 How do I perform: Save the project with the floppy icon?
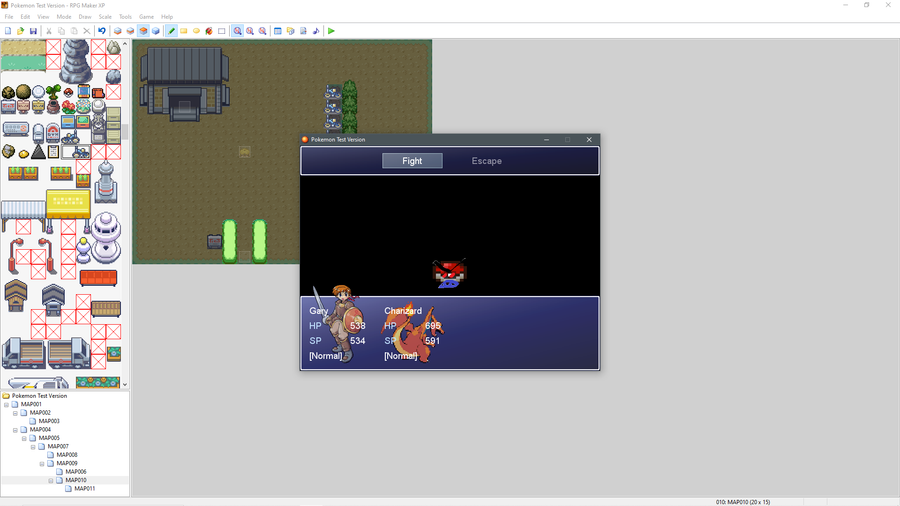(x=33, y=31)
